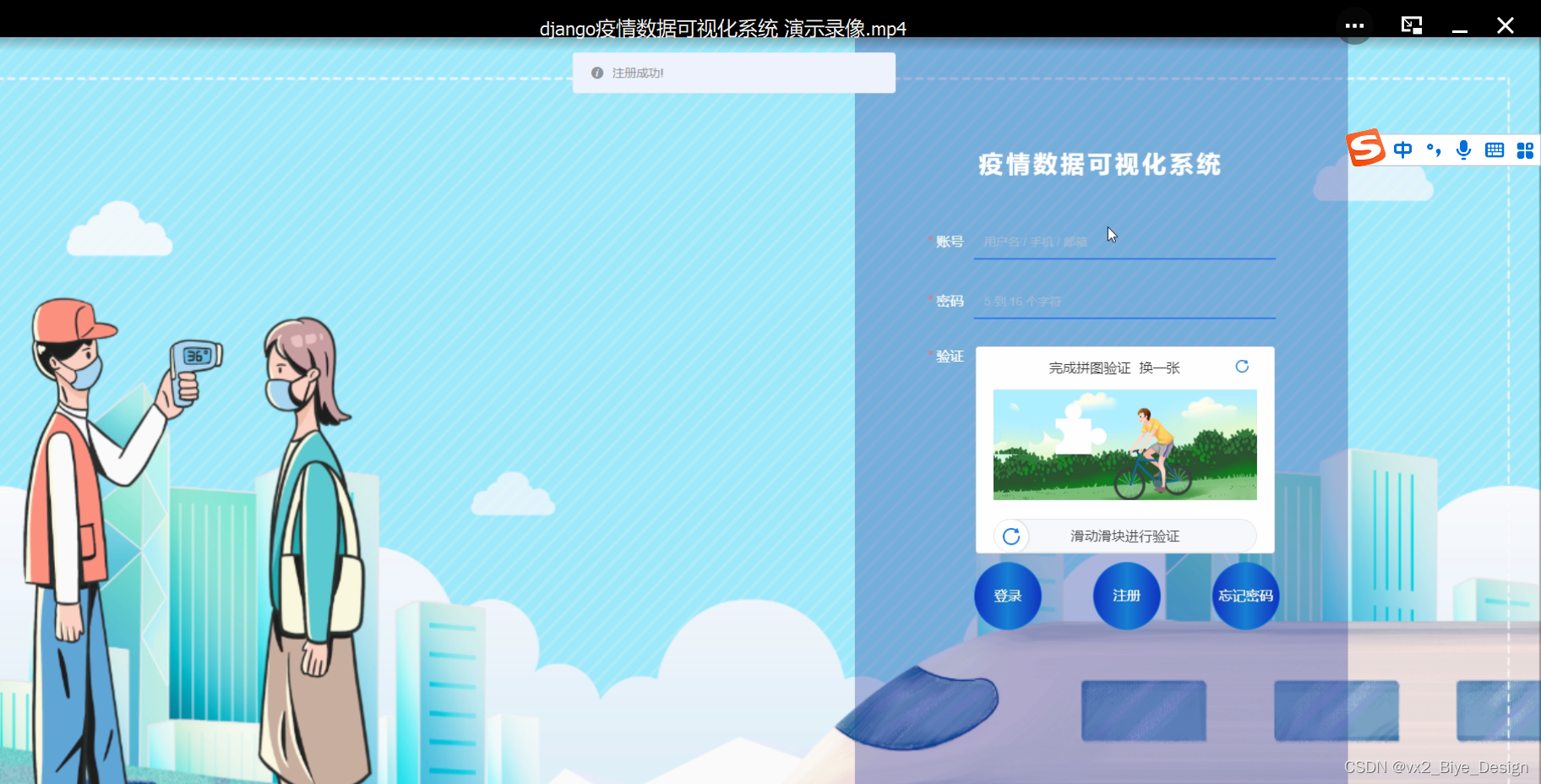Click the 滑动滑块进行验证 slider track
This screenshot has width=1541, height=784.
pos(1125,536)
